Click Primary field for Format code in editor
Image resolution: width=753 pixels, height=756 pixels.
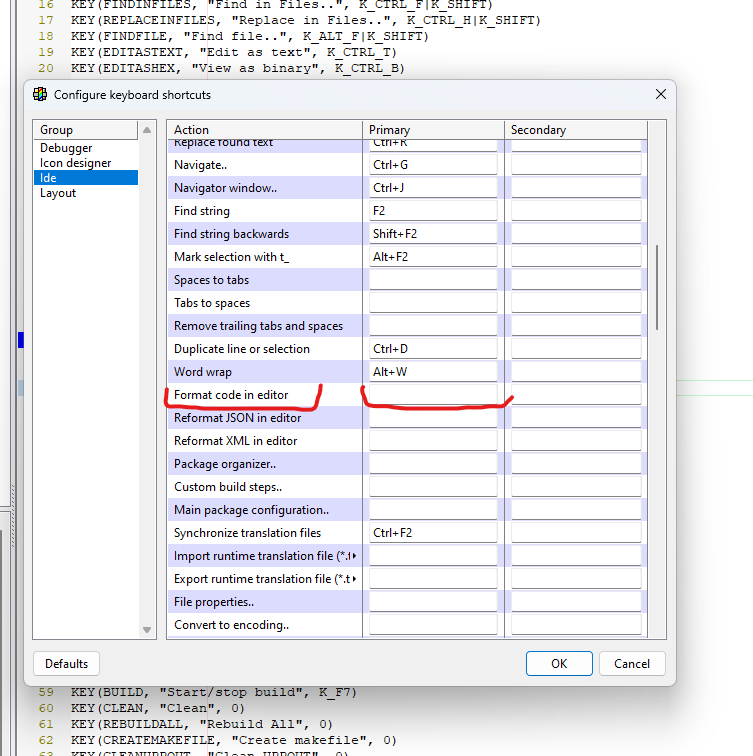433,395
